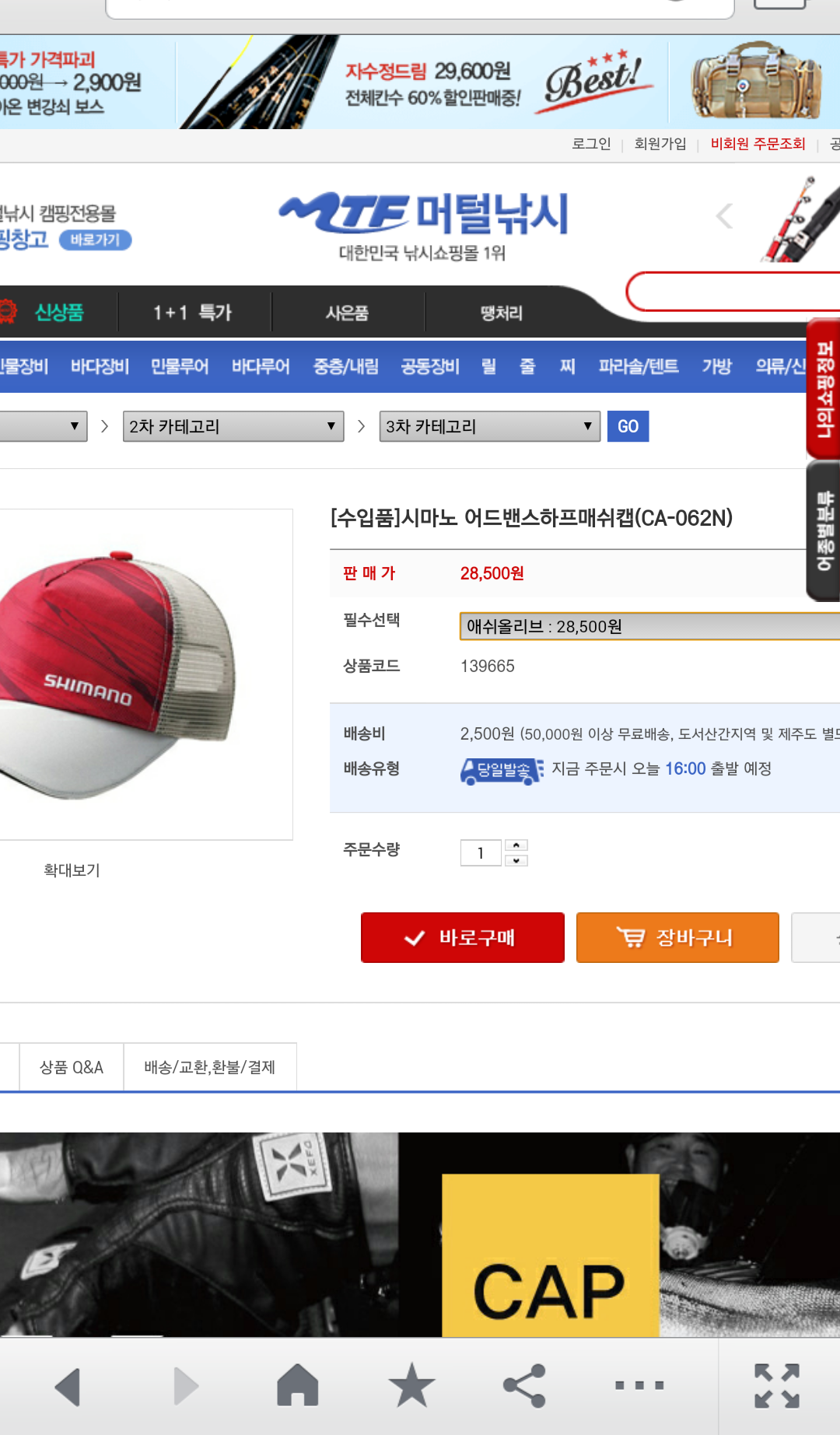
Task: Select the 사은품 menu item
Action: [347, 313]
